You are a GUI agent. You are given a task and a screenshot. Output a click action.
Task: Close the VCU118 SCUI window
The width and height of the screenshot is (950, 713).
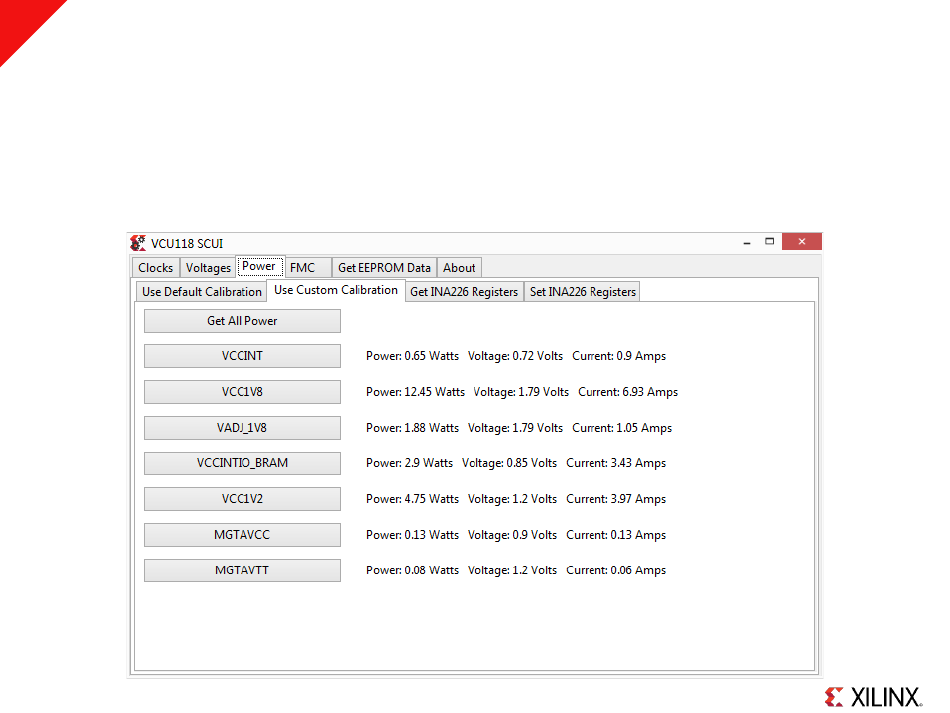pos(802,241)
